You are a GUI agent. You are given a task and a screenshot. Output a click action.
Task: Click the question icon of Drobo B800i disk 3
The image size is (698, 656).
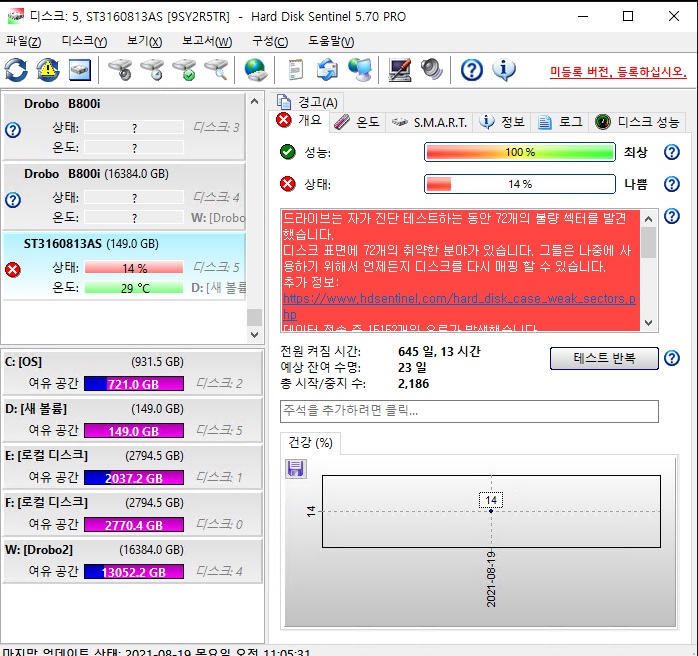pos(13,130)
